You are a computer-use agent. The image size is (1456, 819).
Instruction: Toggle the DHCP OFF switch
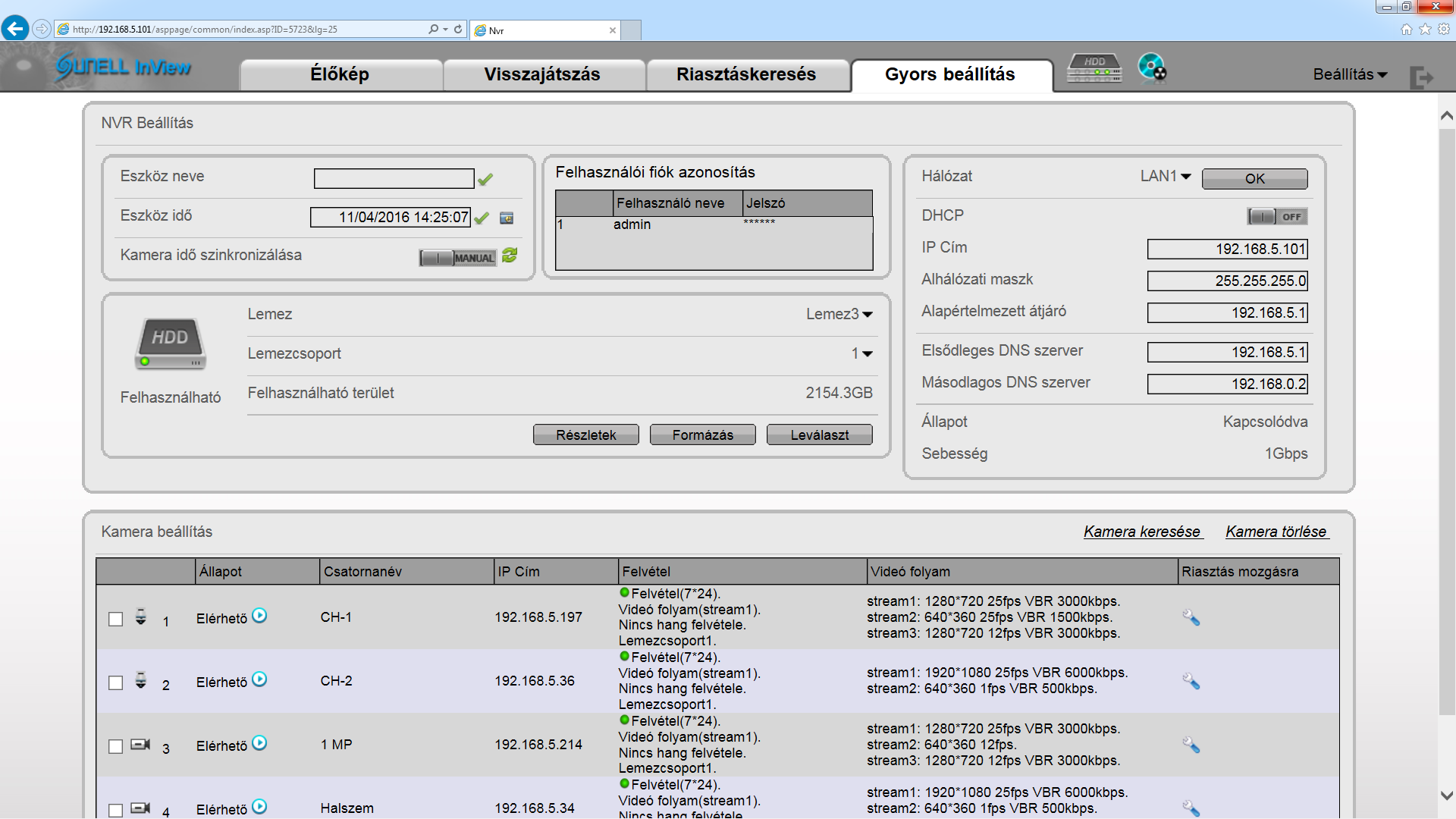[x=1277, y=217]
